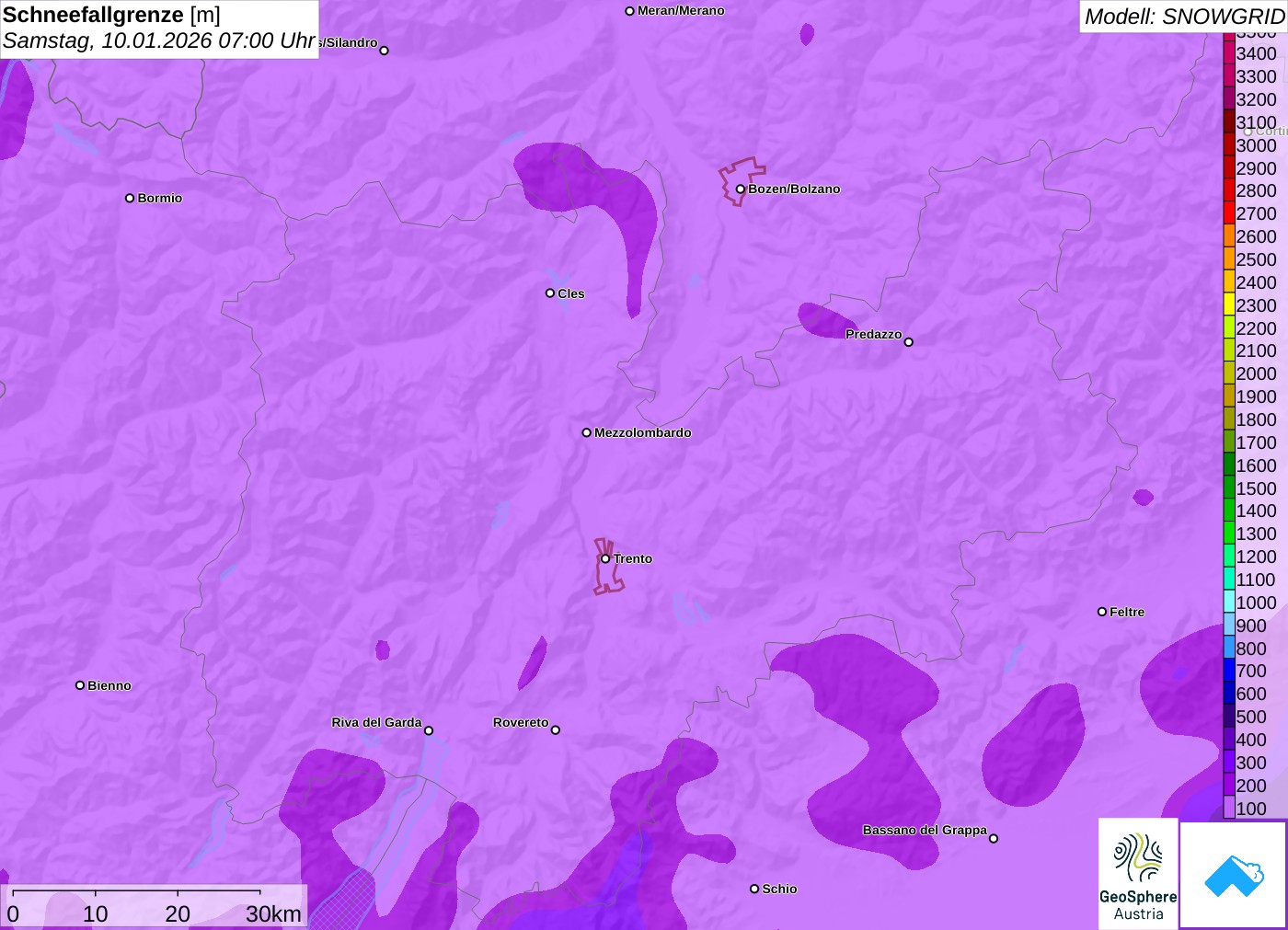This screenshot has height=930, width=1288.
Task: Click the Mezzolombardo location marker
Action: click(x=587, y=432)
